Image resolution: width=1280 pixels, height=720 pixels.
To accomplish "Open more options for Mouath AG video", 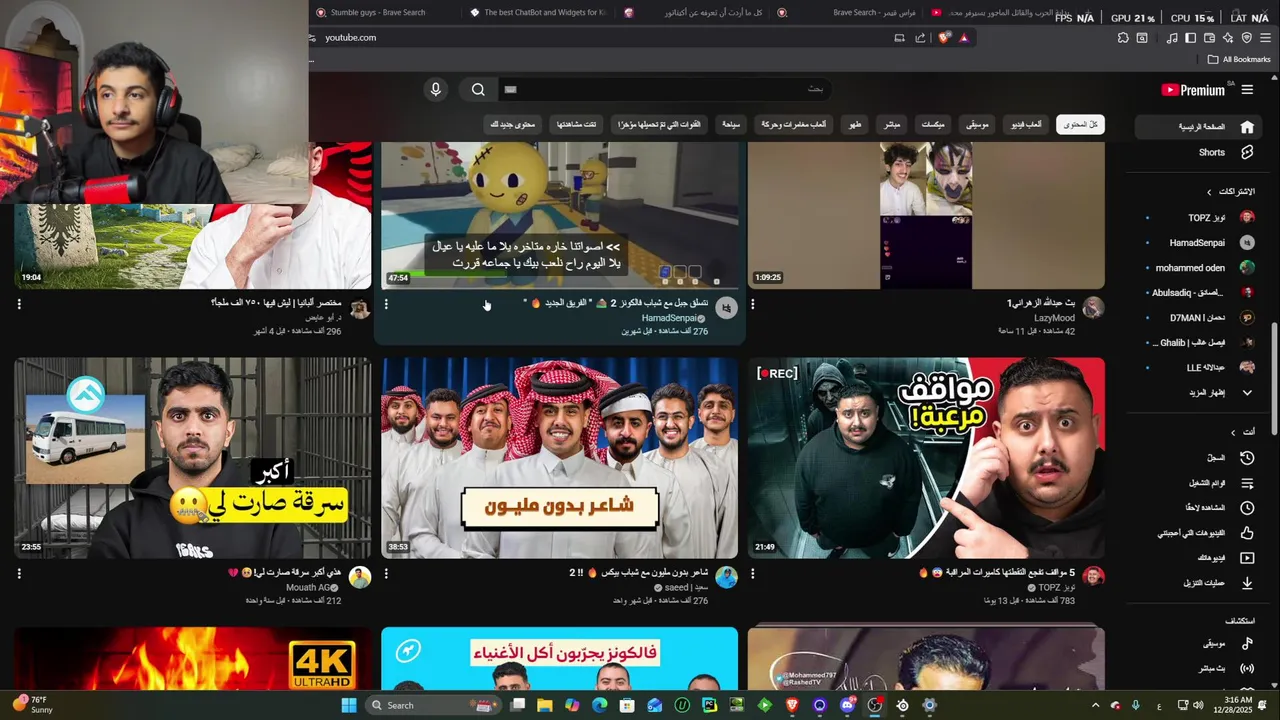I will pos(19,574).
